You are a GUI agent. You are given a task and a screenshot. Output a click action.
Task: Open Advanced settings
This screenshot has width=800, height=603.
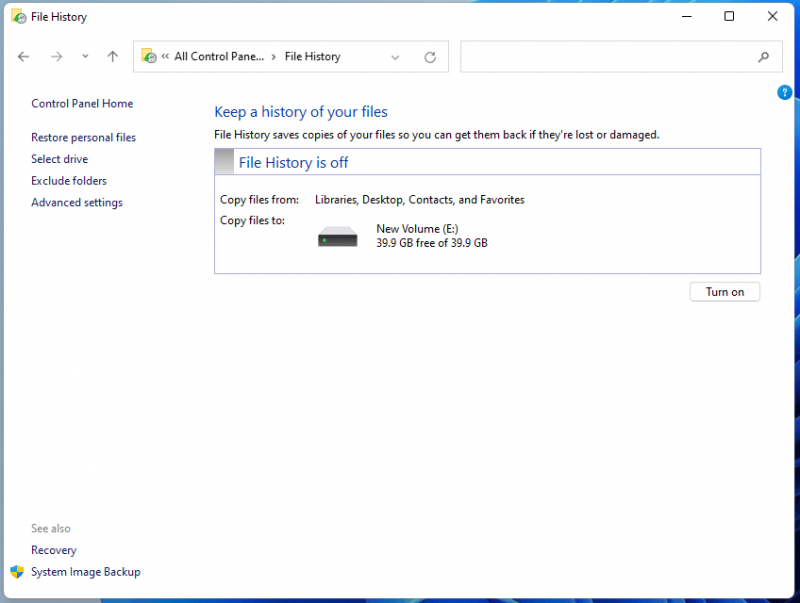pos(77,203)
